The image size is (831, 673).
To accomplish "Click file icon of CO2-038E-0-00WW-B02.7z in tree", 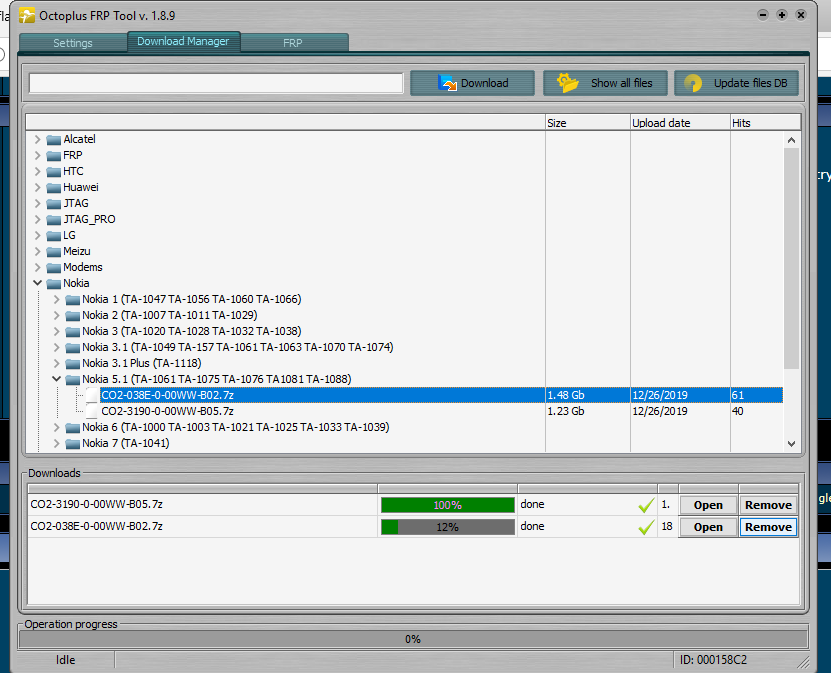I will coord(92,395).
